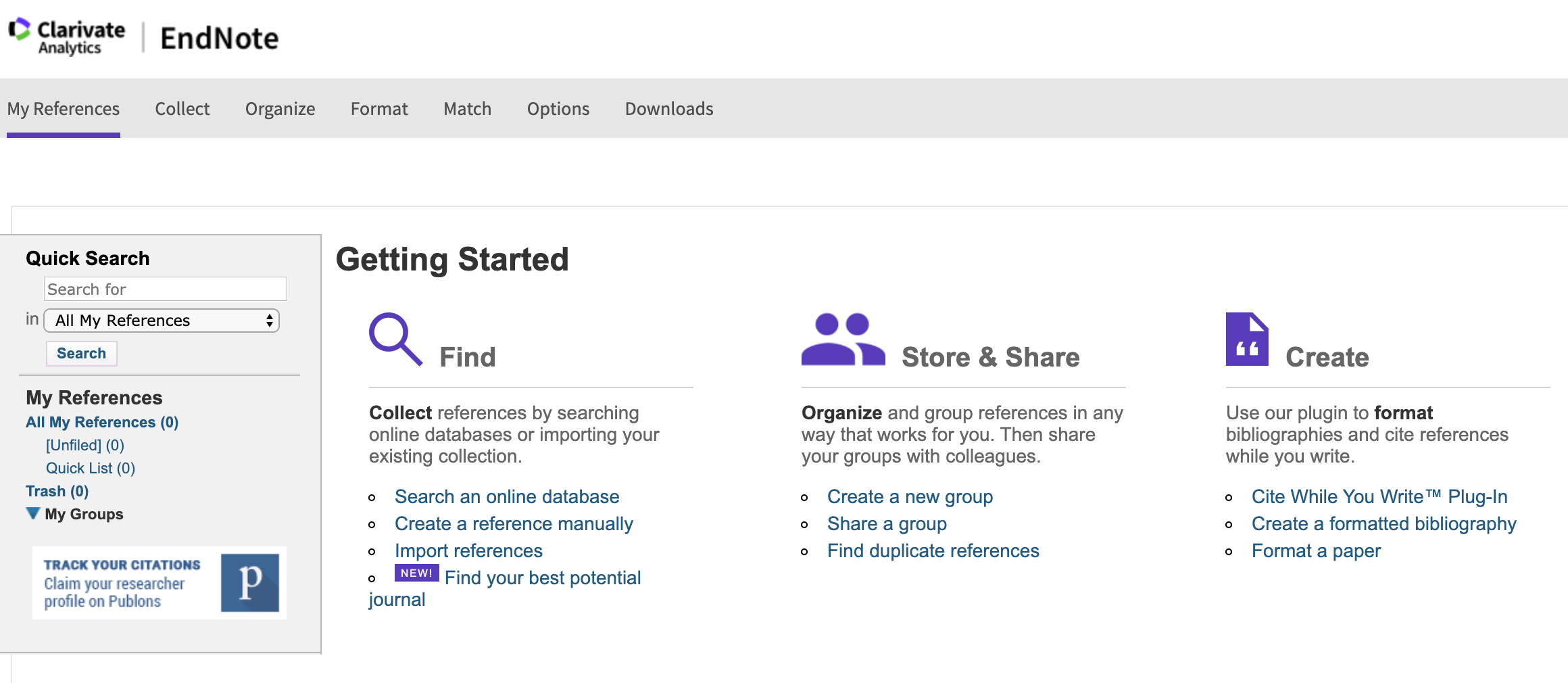Open the All My References dropdown
This screenshot has width=1568, height=683.
pyautogui.click(x=162, y=321)
